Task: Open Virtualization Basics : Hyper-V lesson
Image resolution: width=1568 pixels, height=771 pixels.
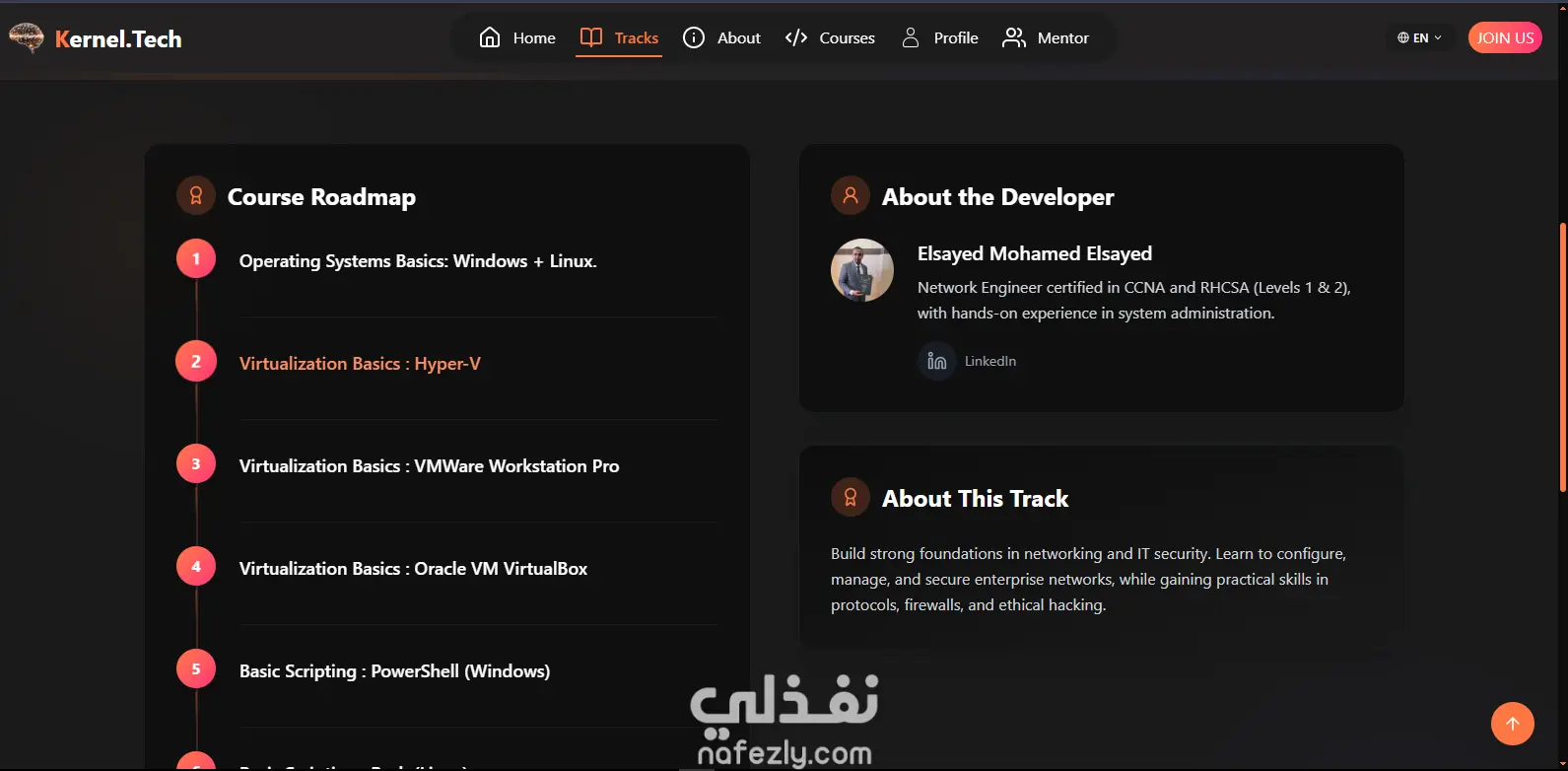Action: click(360, 364)
